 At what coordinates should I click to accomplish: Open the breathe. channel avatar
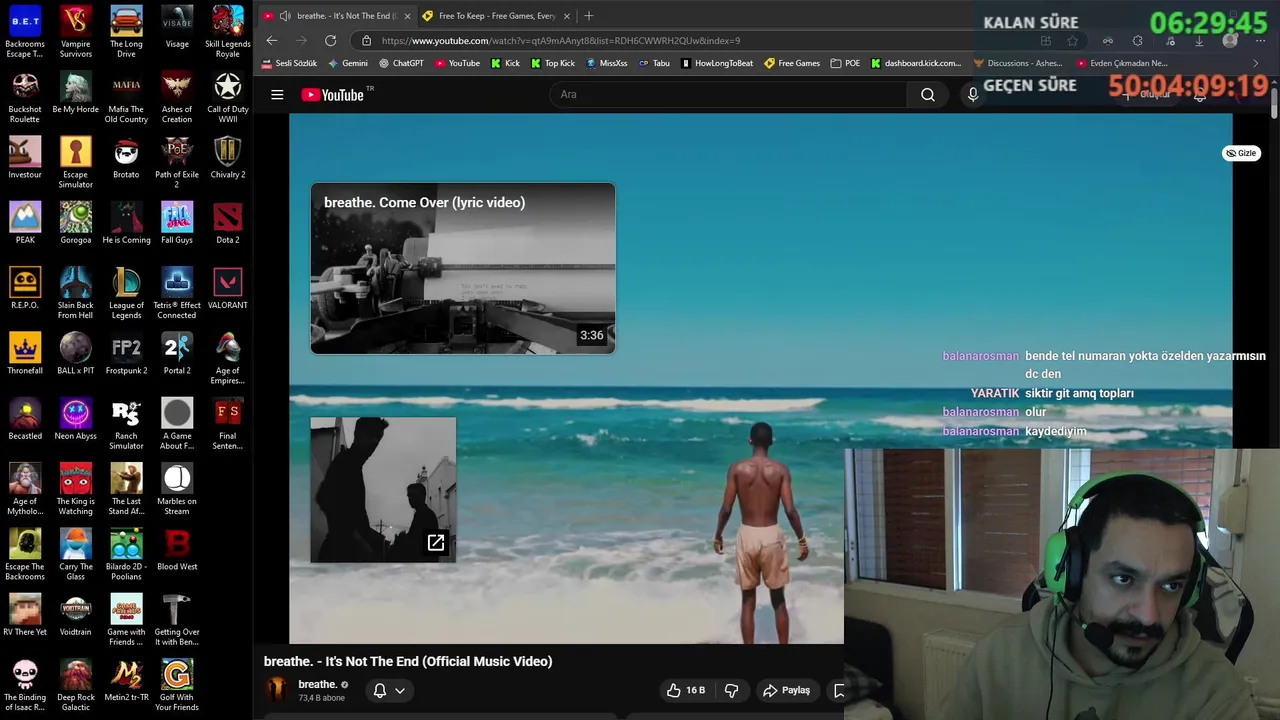[x=277, y=690]
